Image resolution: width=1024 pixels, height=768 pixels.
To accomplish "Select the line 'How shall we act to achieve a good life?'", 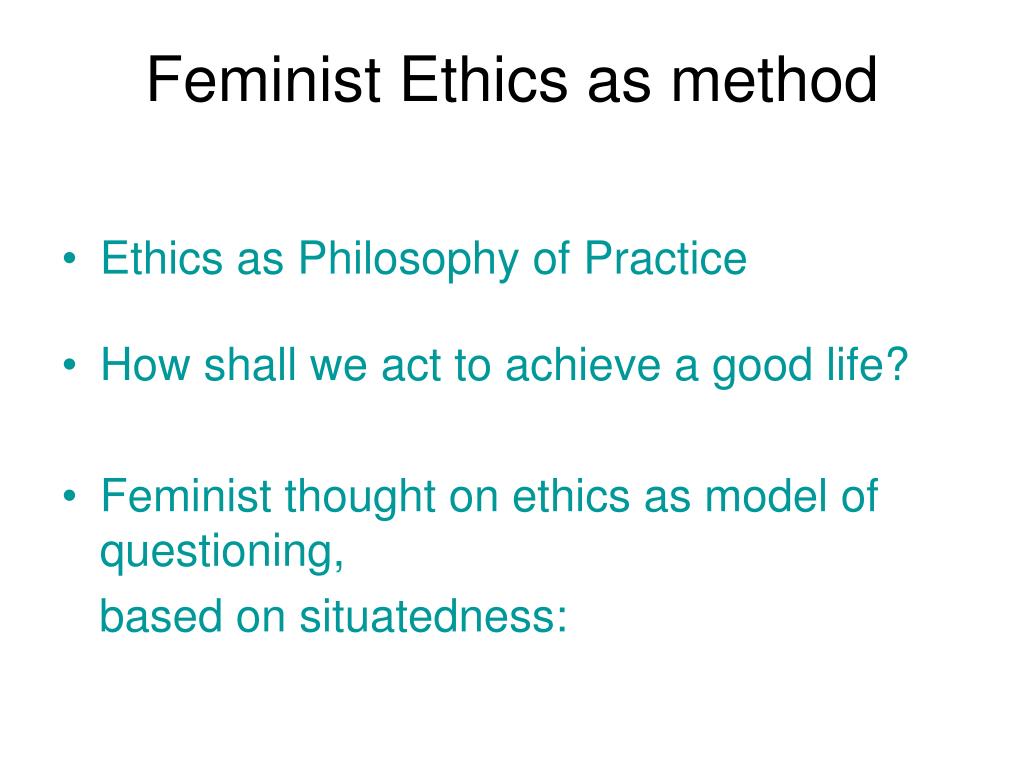I will pos(504,365).
